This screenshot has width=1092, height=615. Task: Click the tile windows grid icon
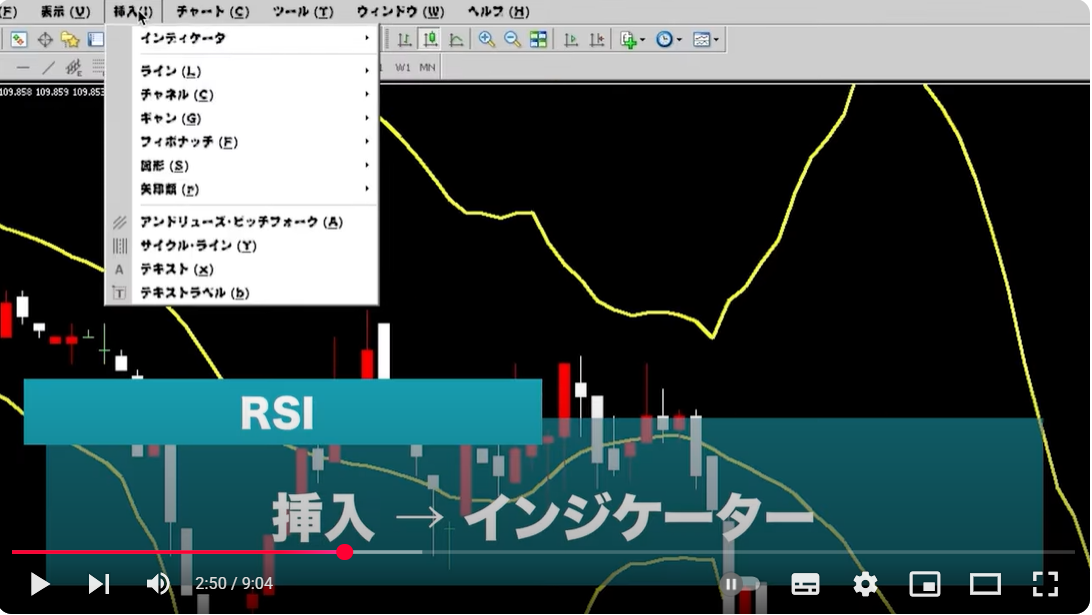(539, 40)
